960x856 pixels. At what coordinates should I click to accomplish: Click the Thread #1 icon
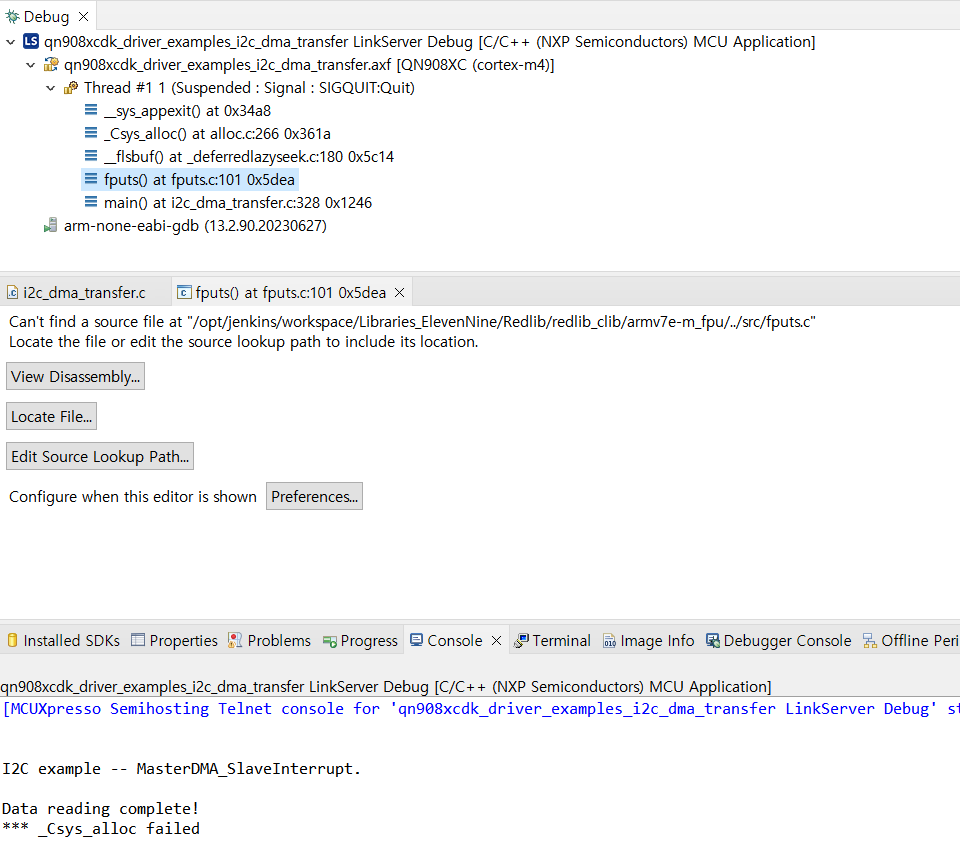pyautogui.click(x=69, y=87)
